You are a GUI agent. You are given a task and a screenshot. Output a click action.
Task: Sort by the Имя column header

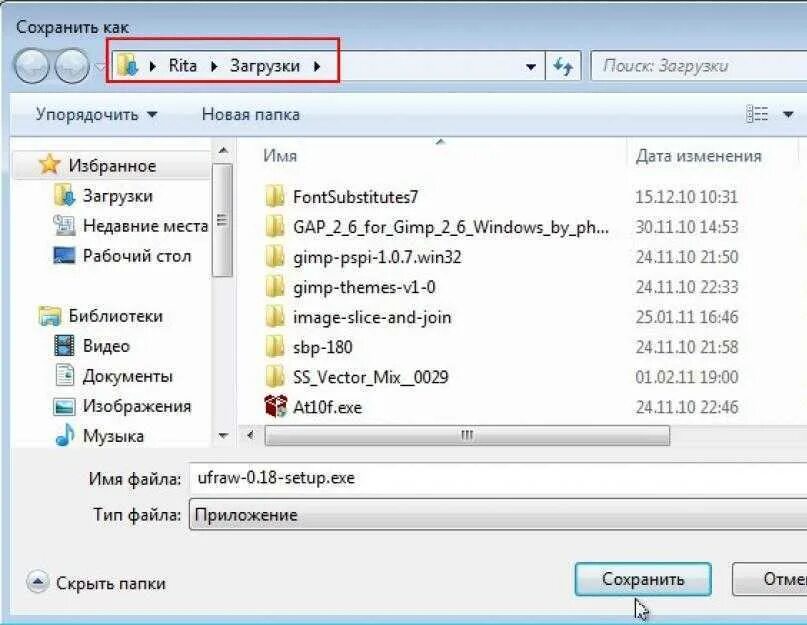tap(280, 155)
